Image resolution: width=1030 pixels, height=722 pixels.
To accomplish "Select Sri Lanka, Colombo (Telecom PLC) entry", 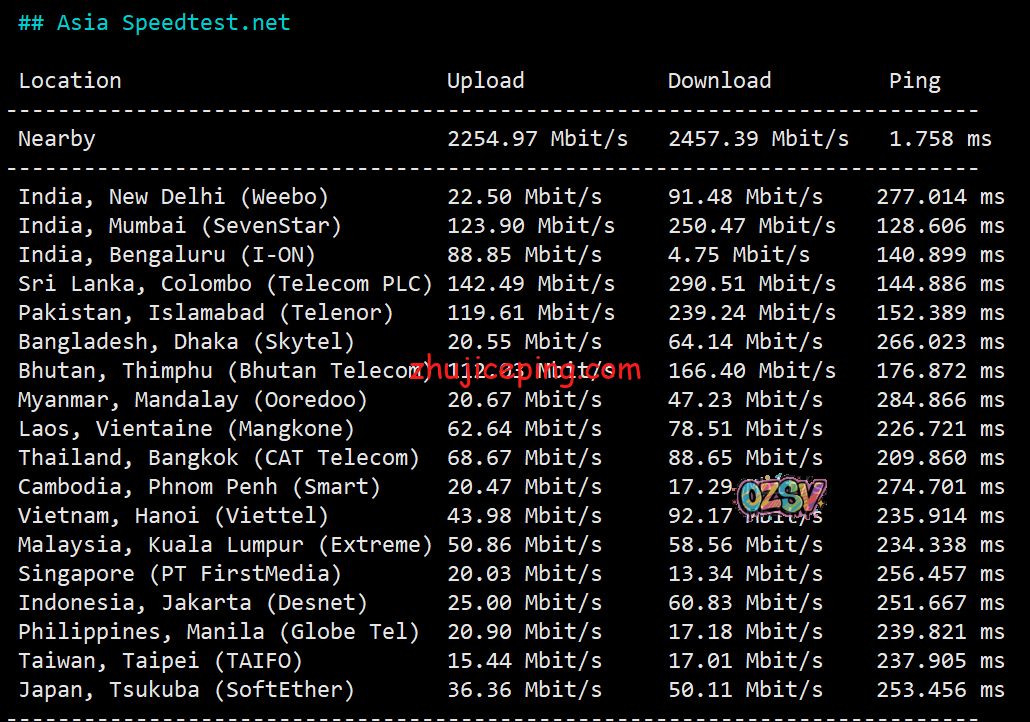I will pyautogui.click(x=225, y=284).
